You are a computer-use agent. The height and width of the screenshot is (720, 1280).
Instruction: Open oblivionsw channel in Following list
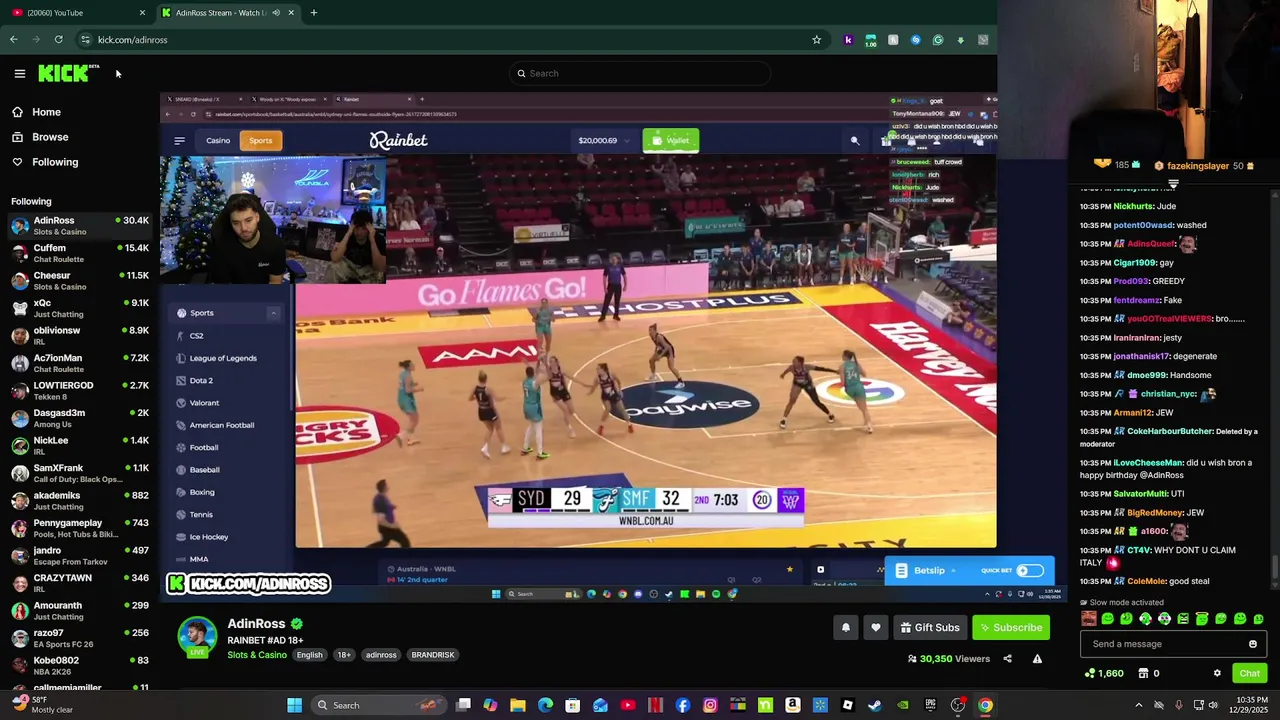pos(80,336)
